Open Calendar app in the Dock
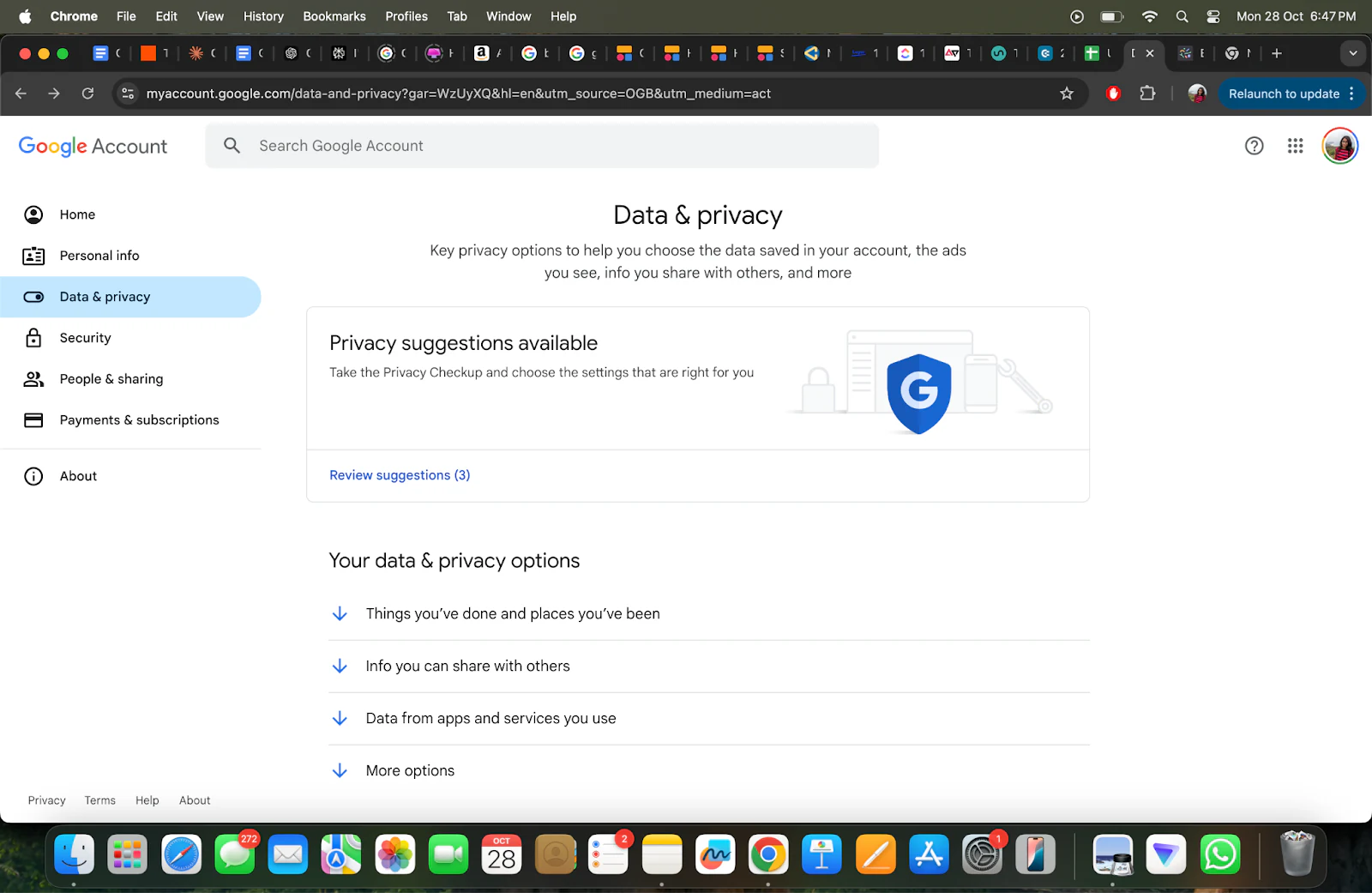This screenshot has width=1372, height=893. pos(502,854)
